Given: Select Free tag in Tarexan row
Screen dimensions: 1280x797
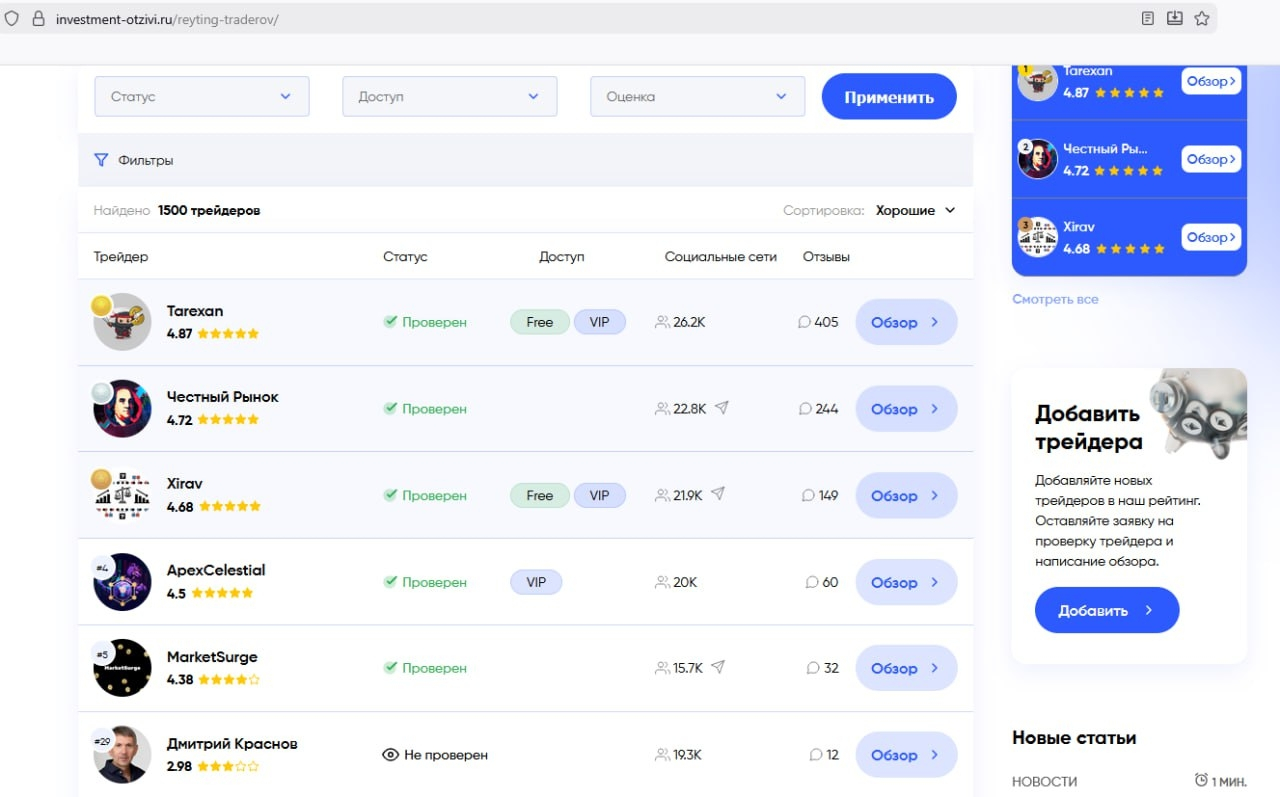Looking at the screenshot, I should pyautogui.click(x=540, y=322).
